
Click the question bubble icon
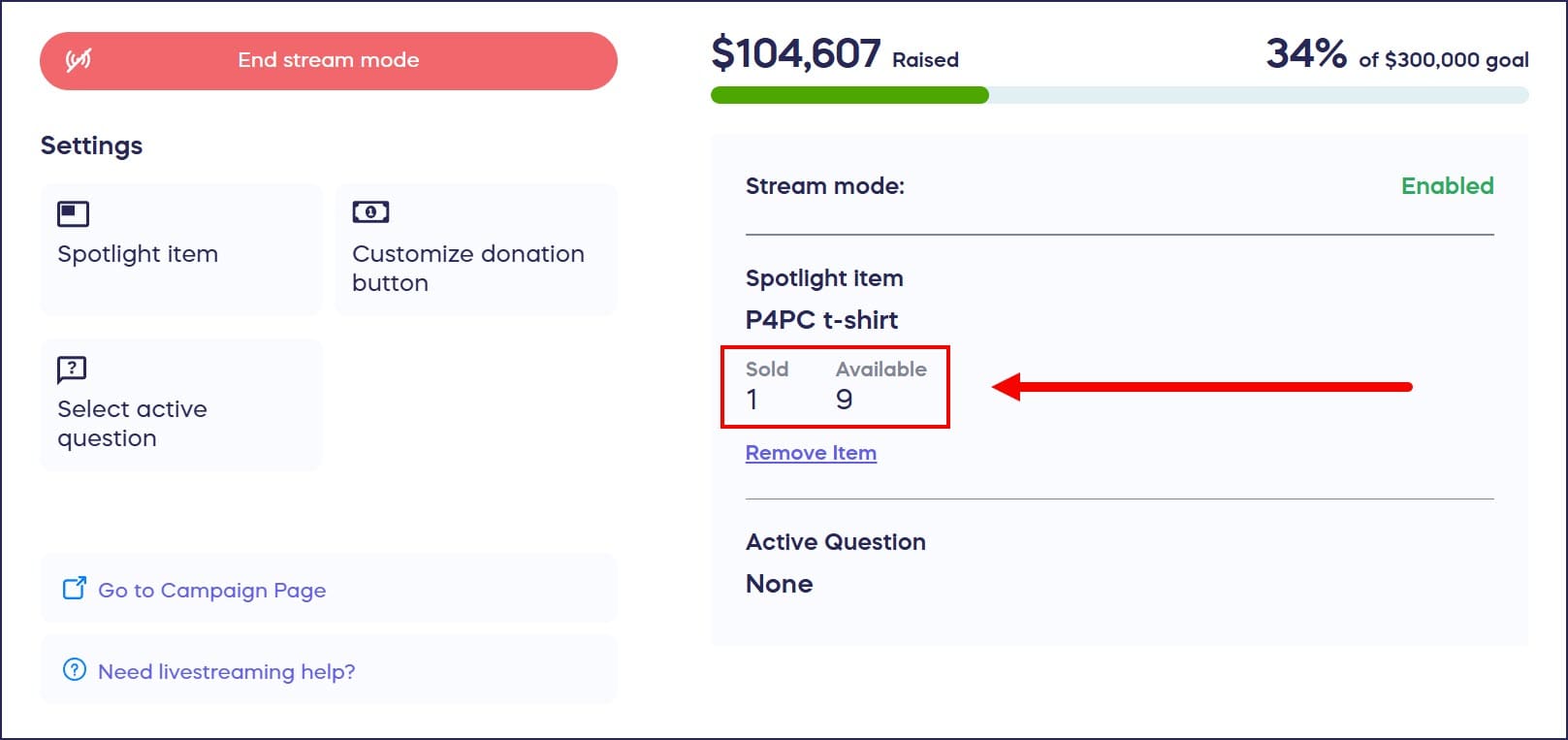click(72, 369)
